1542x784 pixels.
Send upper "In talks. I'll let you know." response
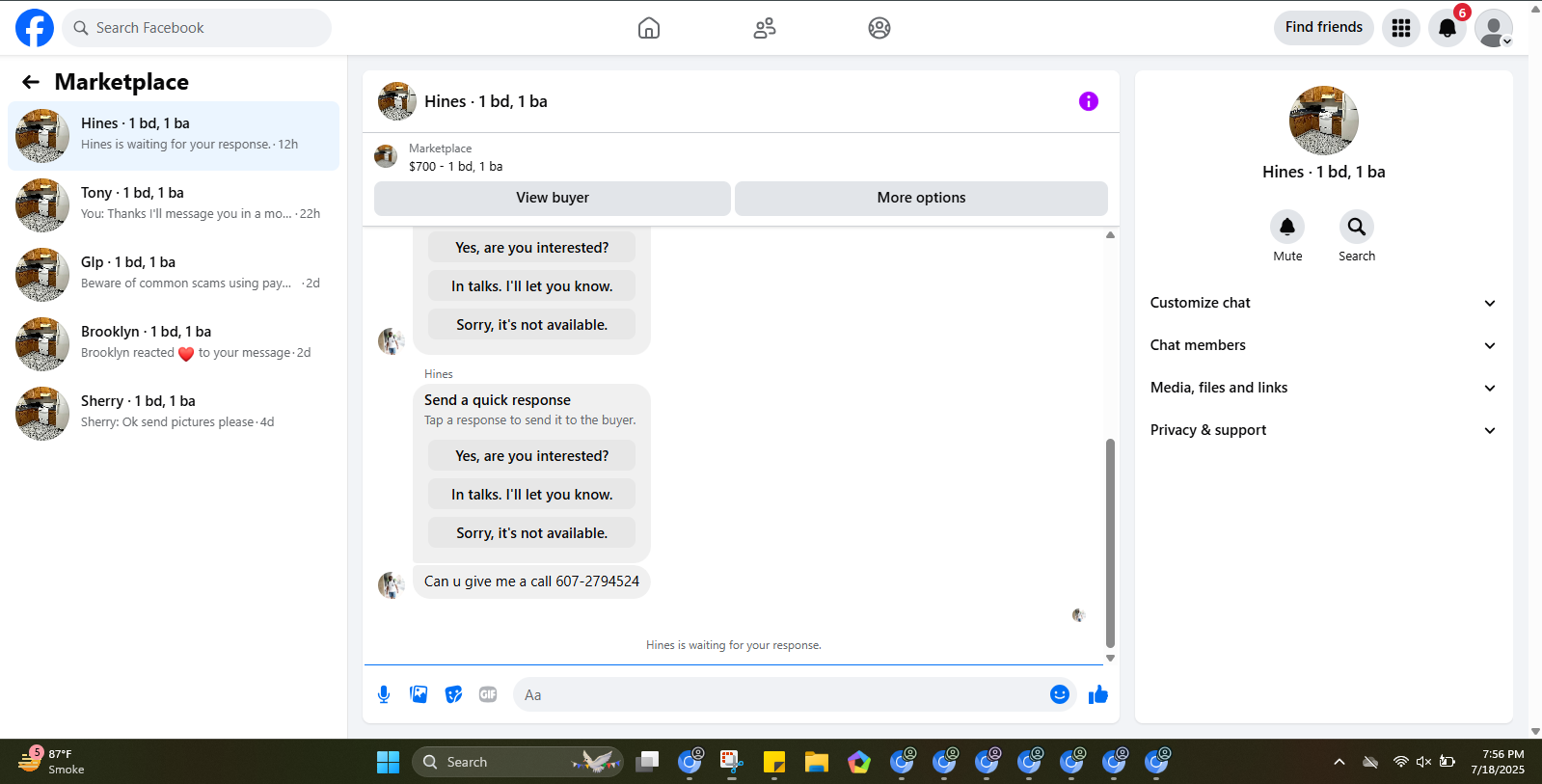tap(532, 286)
